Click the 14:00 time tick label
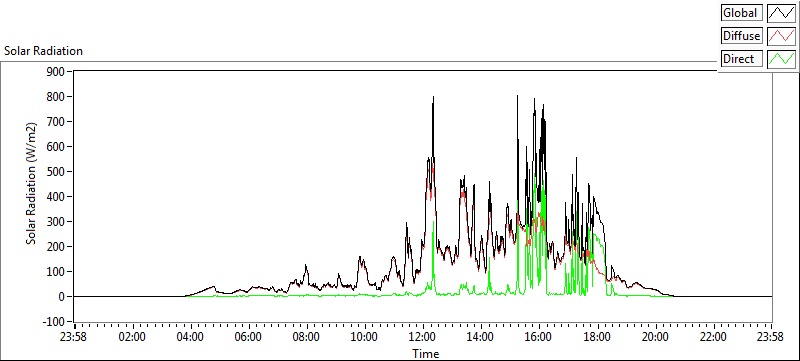The width and height of the screenshot is (800, 361). (x=481, y=337)
